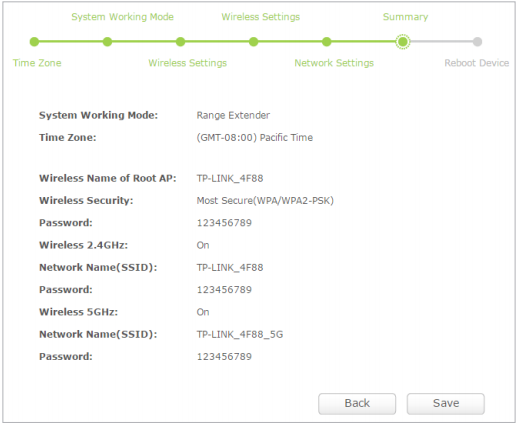Viewport: 518px width, 426px height.
Task: Click the upper Wireless Settings step label
Action: click(x=261, y=17)
